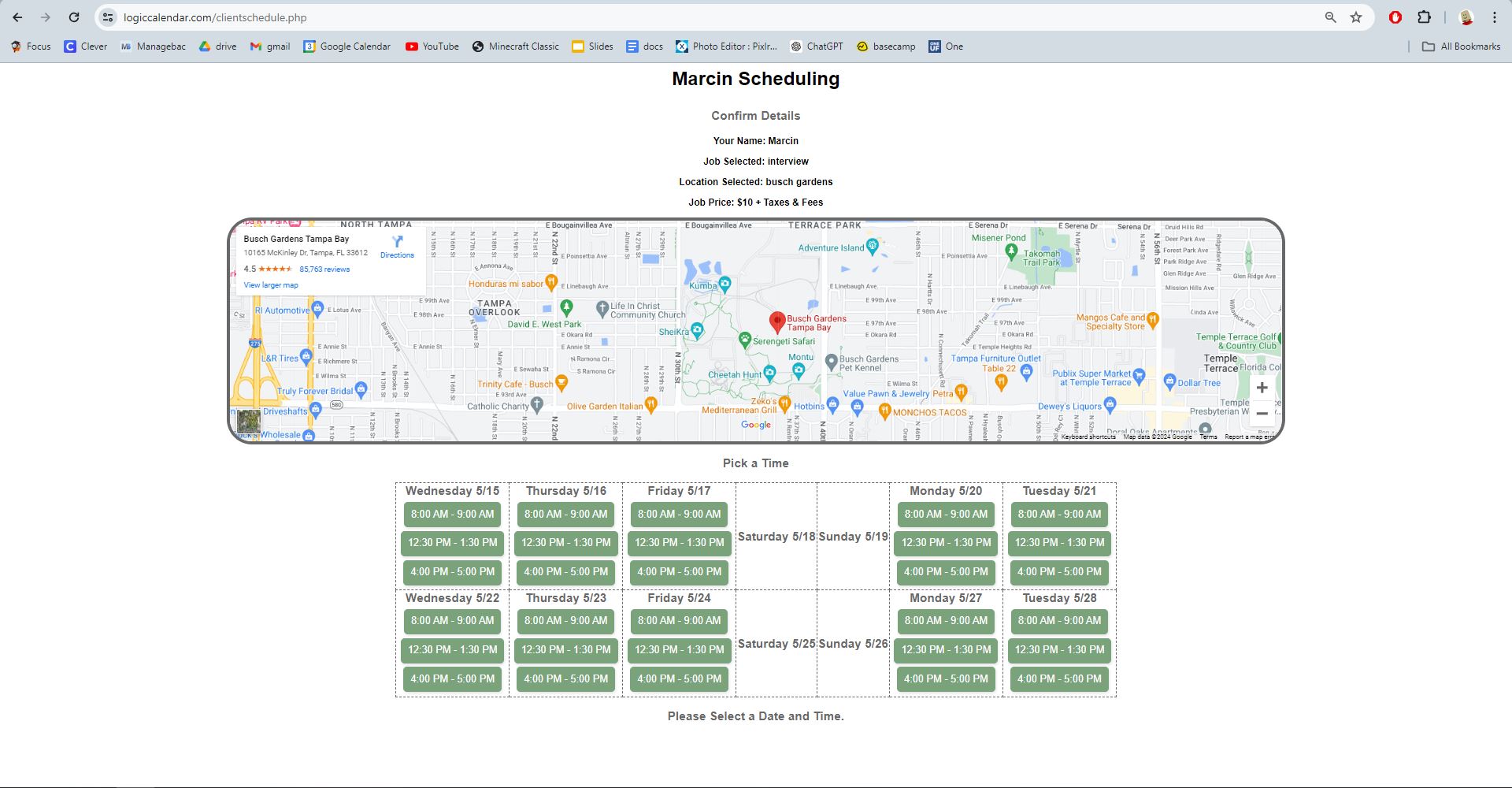The height and width of the screenshot is (788, 1512).
Task: Open the Slides bookmark
Action: pyautogui.click(x=592, y=46)
